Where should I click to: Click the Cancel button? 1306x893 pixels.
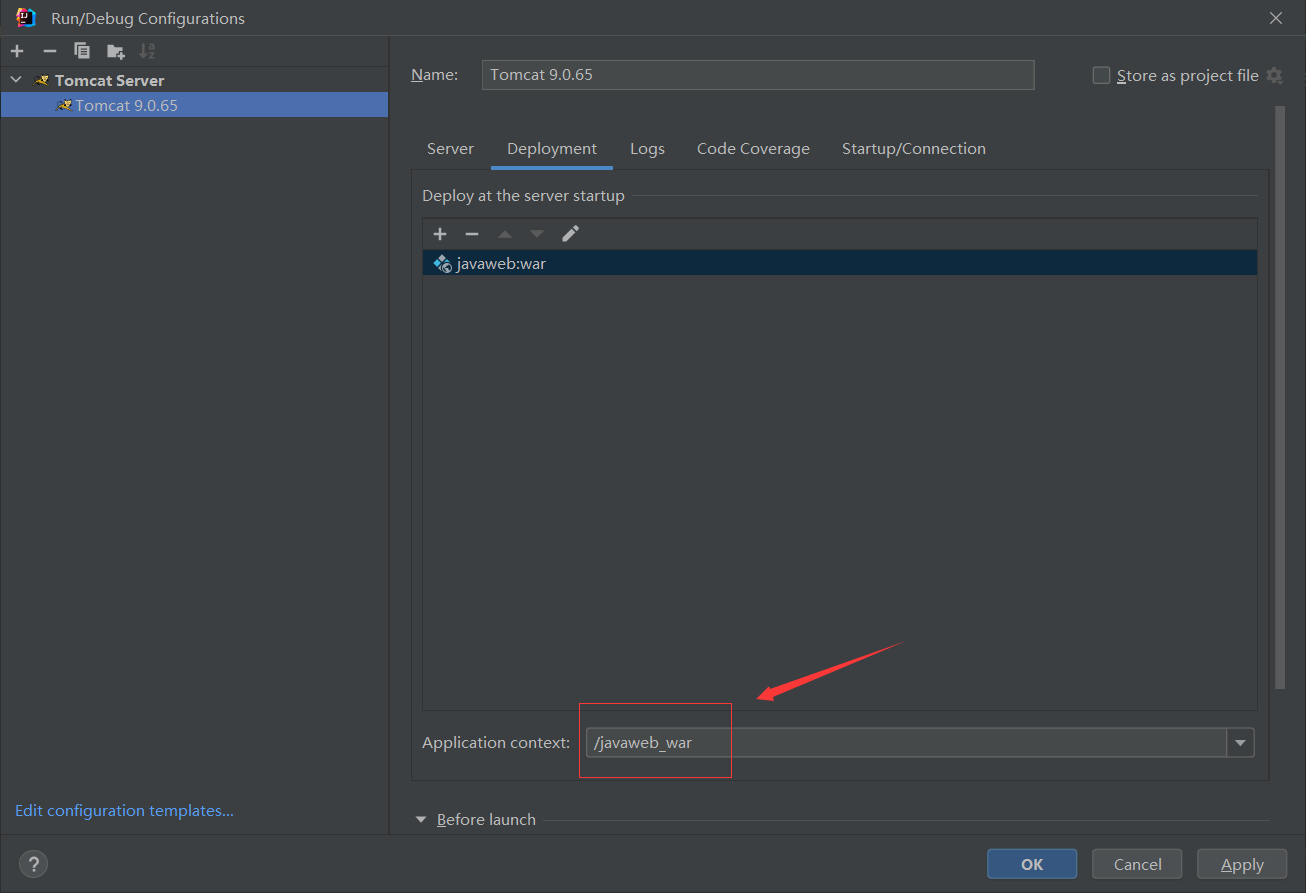click(x=1137, y=864)
